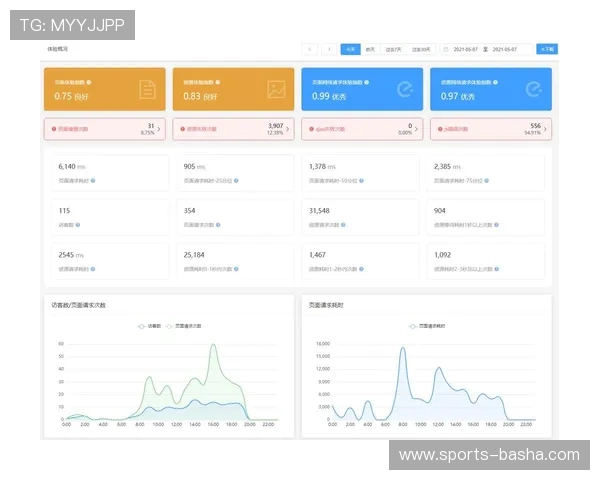The width and height of the screenshot is (600, 480).
Task: Click help icon beside the 6,140 ms label
Action: pyautogui.click(x=94, y=181)
